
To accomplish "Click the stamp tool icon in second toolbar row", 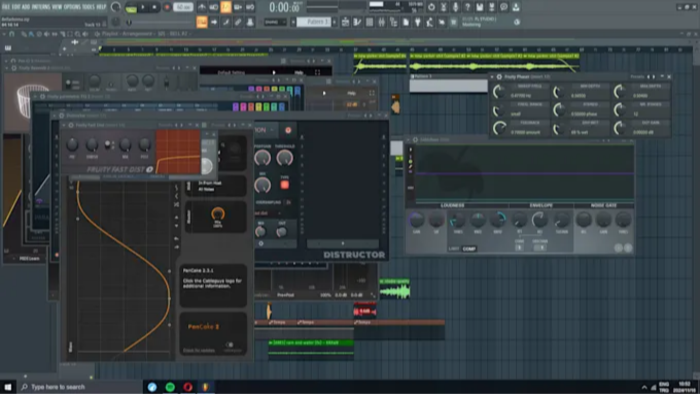I will [250, 22].
